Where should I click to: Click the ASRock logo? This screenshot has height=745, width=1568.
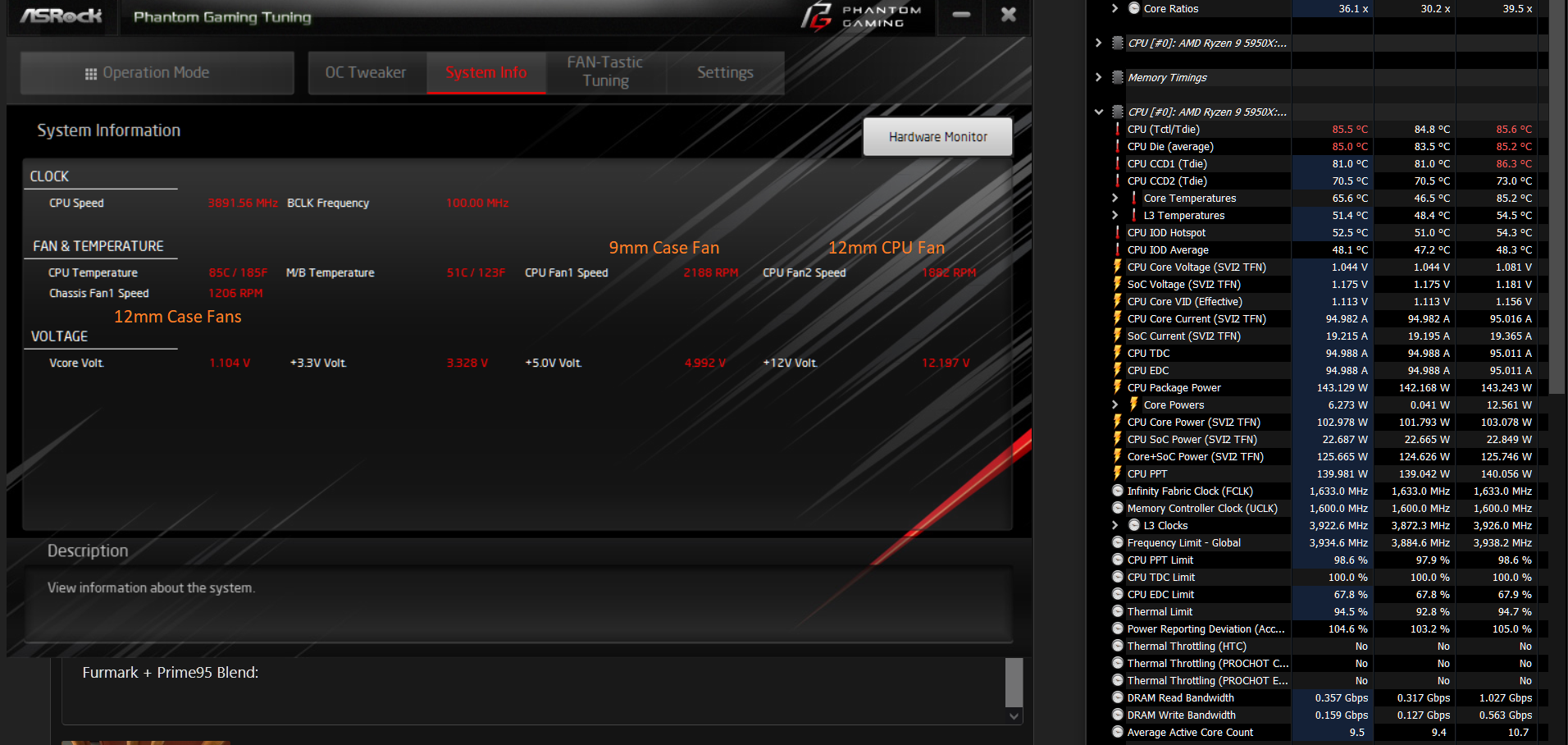(x=62, y=16)
